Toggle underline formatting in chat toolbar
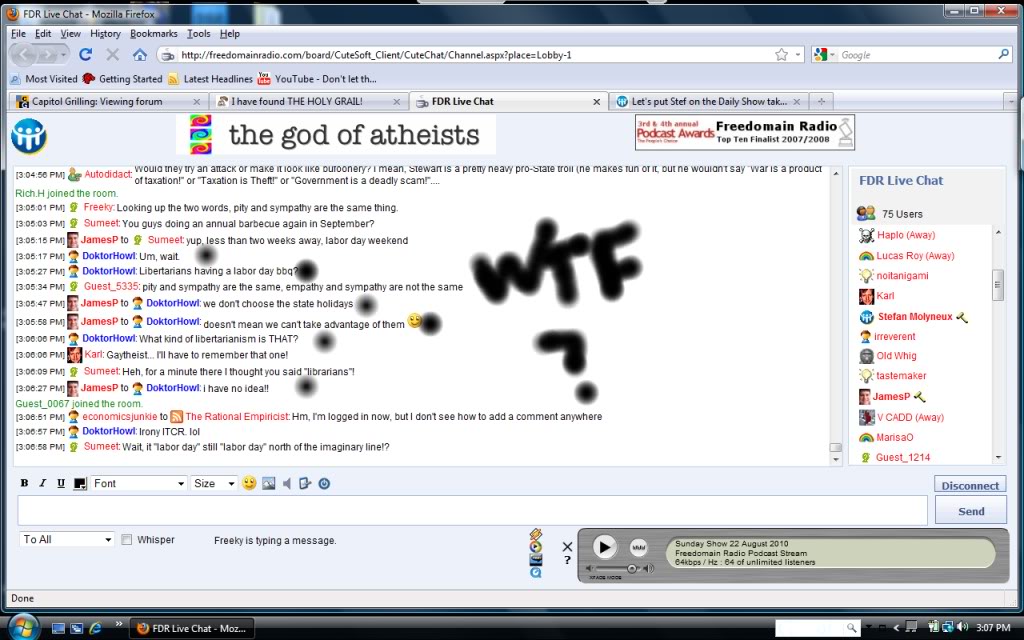This screenshot has width=1024, height=640. (61, 483)
